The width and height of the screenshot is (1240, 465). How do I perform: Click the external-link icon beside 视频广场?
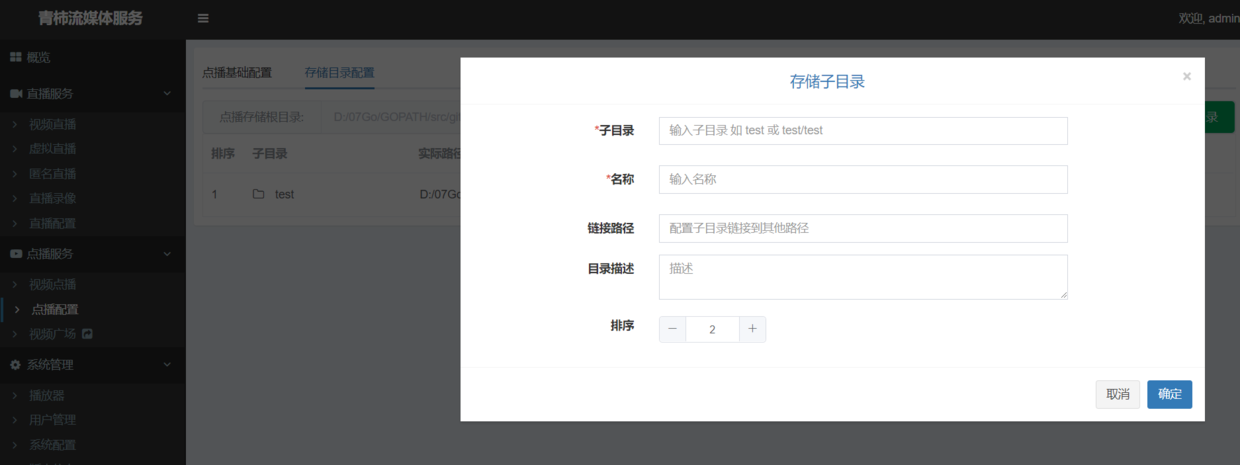[87, 334]
